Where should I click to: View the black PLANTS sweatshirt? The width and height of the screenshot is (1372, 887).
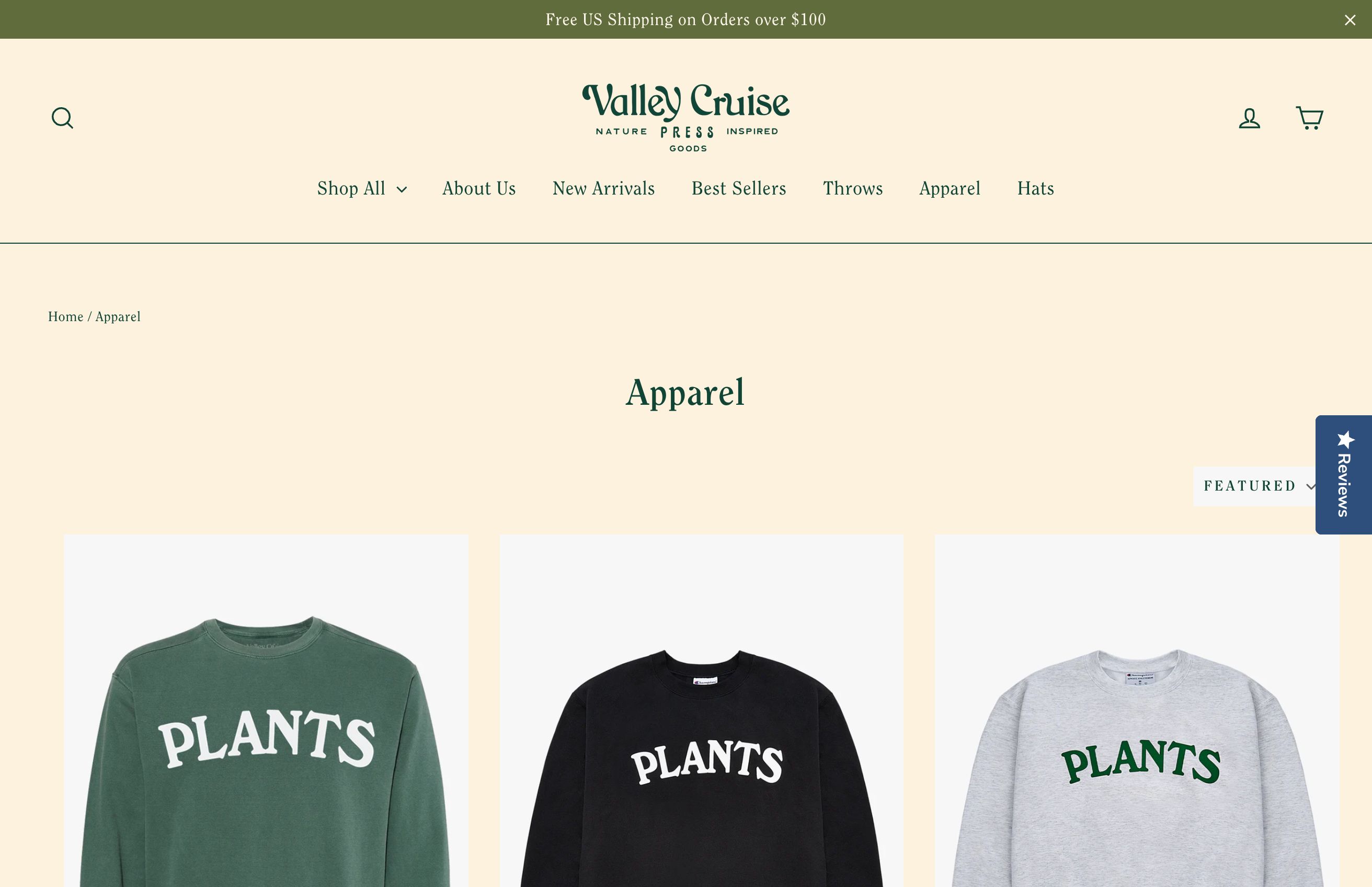click(701, 711)
